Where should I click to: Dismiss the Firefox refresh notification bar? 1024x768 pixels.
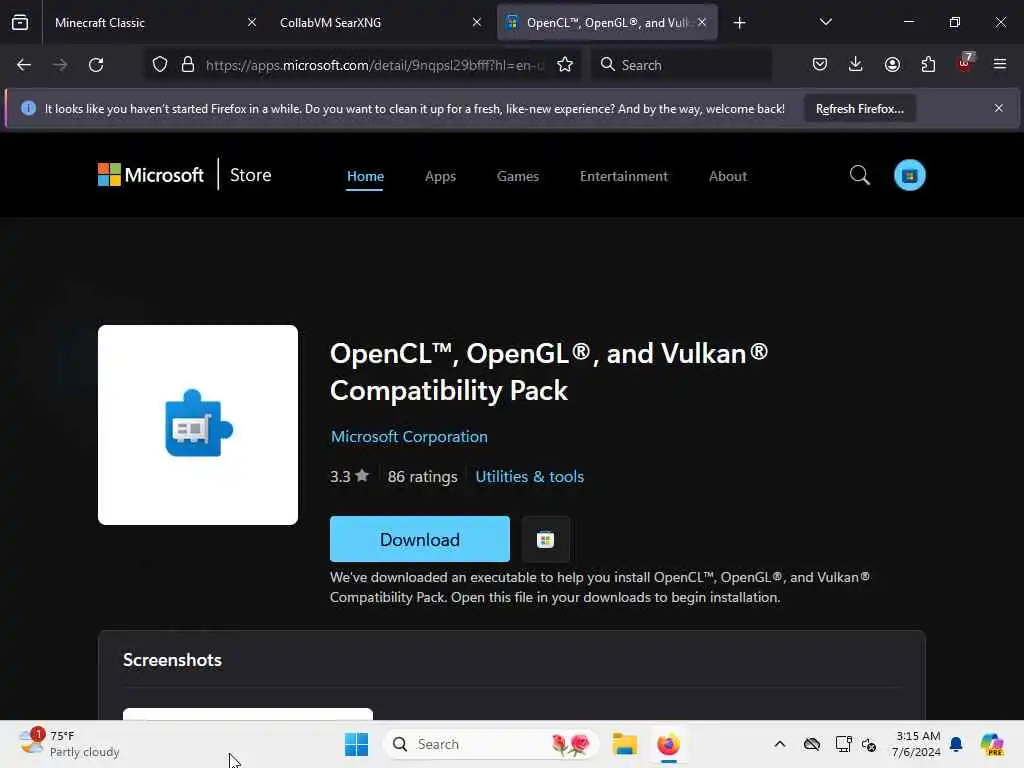click(x=999, y=108)
